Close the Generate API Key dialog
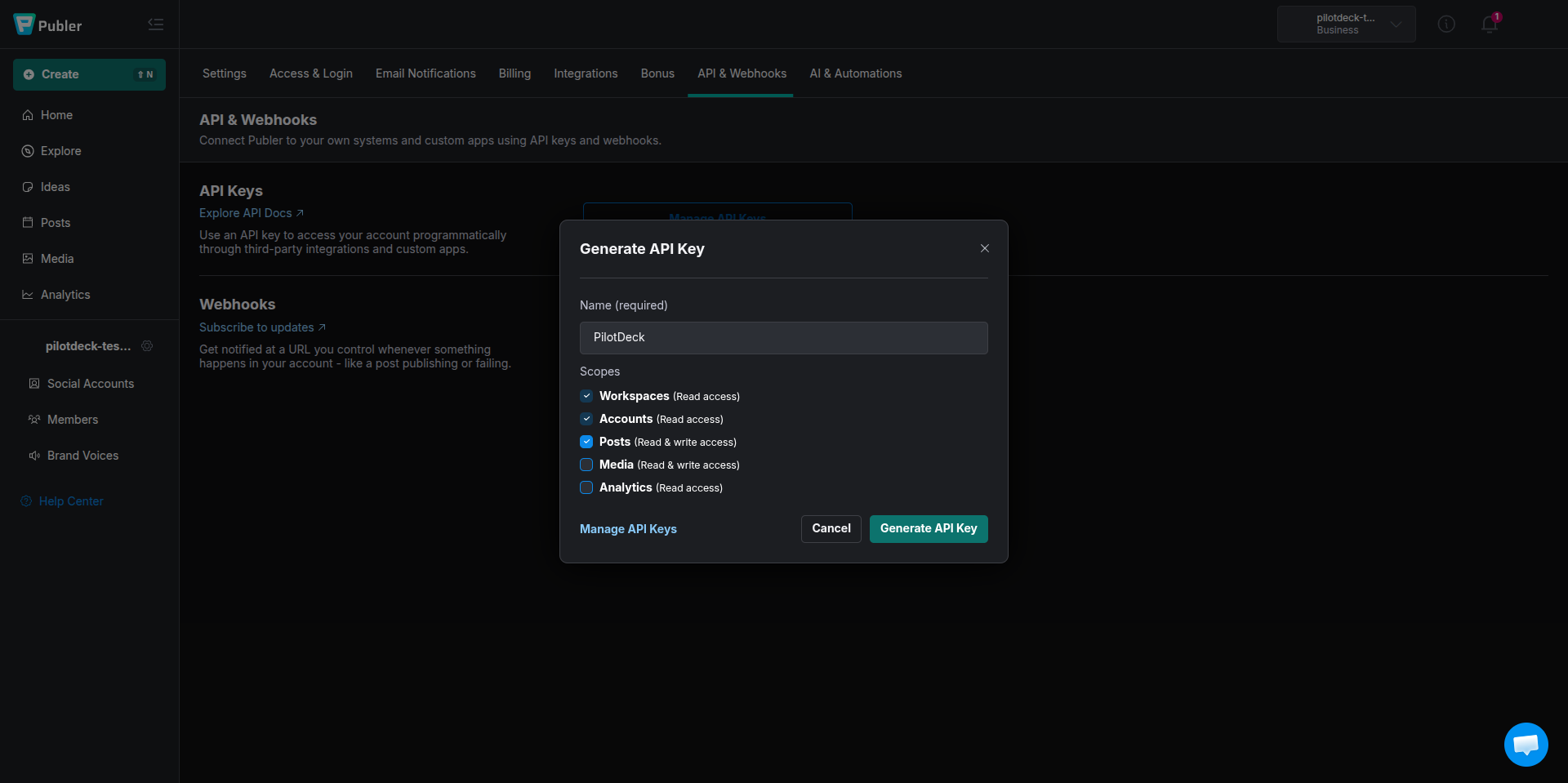 tap(985, 248)
